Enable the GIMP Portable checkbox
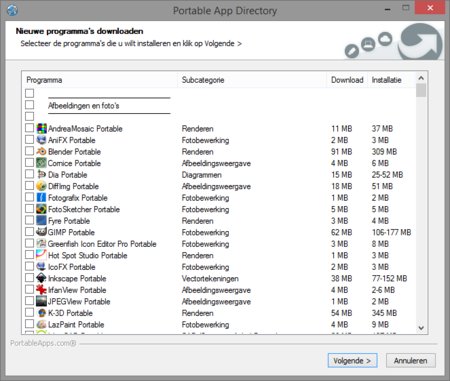 coord(30,232)
